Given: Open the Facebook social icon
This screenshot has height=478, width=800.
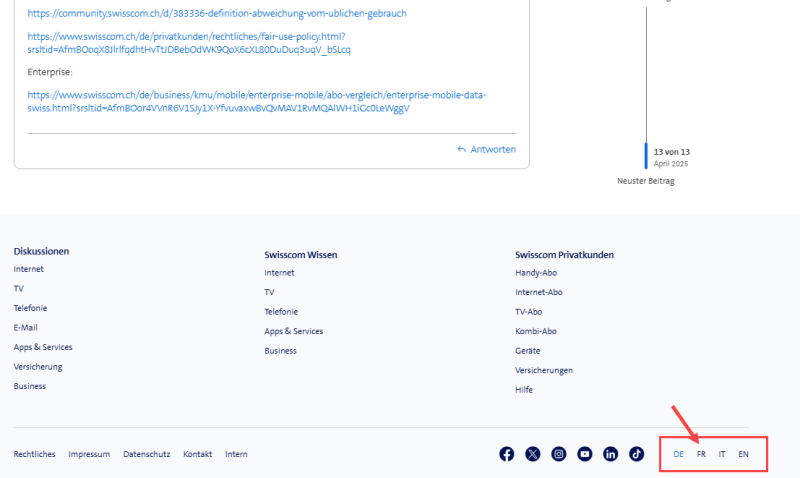Looking at the screenshot, I should (507, 454).
